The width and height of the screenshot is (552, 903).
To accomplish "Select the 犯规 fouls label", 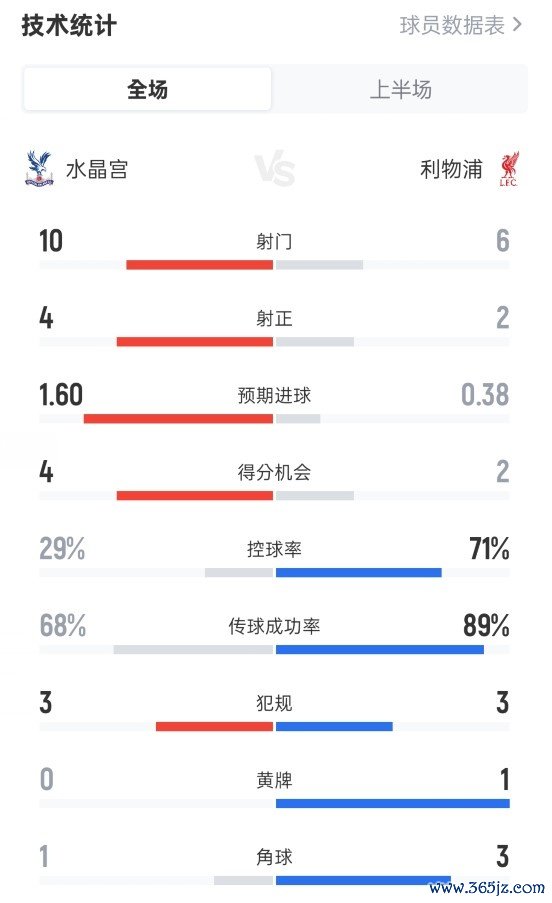I will point(274,703).
